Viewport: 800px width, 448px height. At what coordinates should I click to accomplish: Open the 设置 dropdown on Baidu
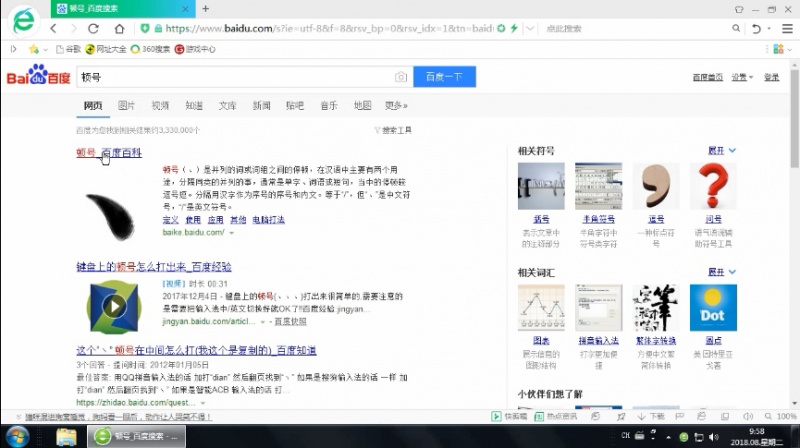(742, 77)
